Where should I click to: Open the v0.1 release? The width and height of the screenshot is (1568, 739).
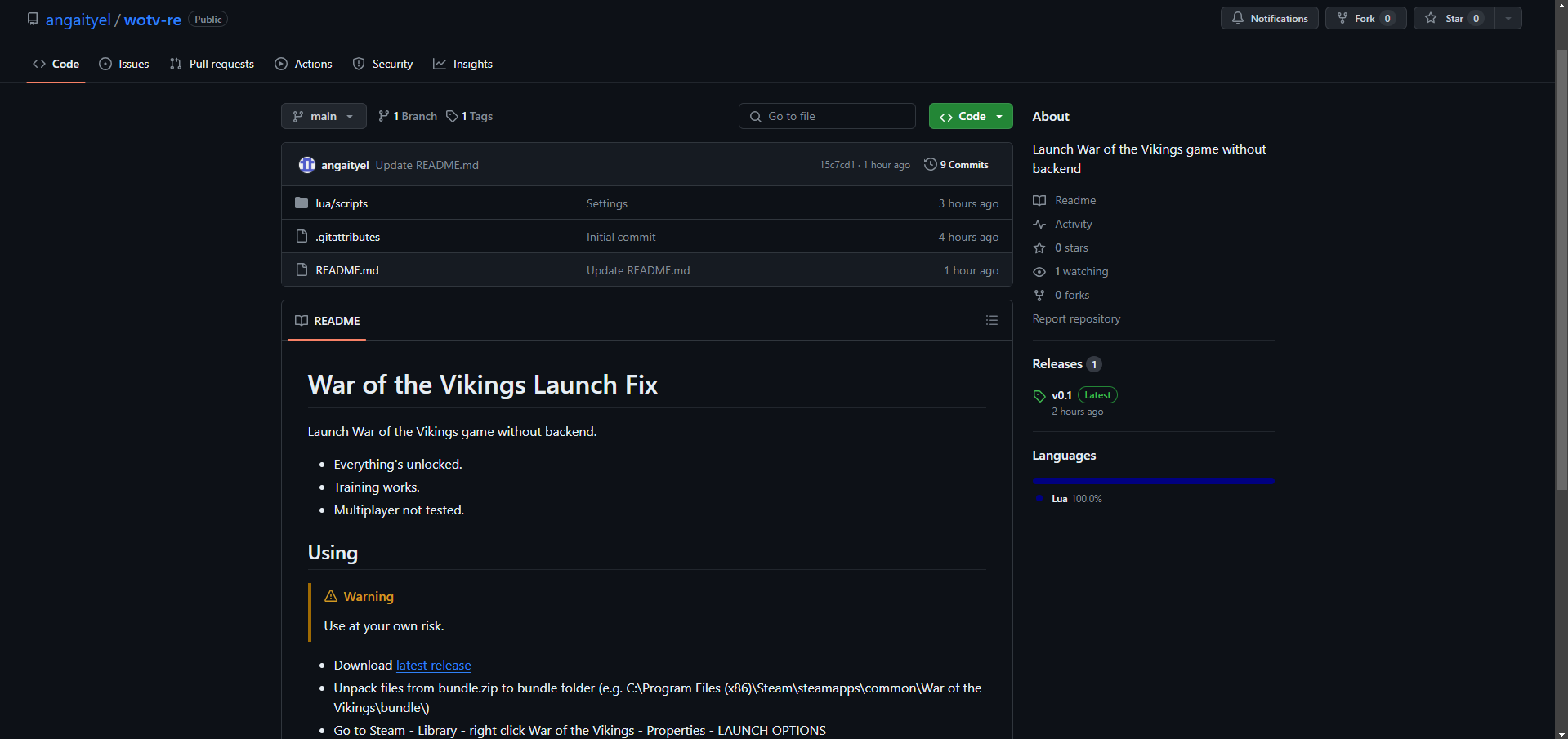[x=1061, y=395]
